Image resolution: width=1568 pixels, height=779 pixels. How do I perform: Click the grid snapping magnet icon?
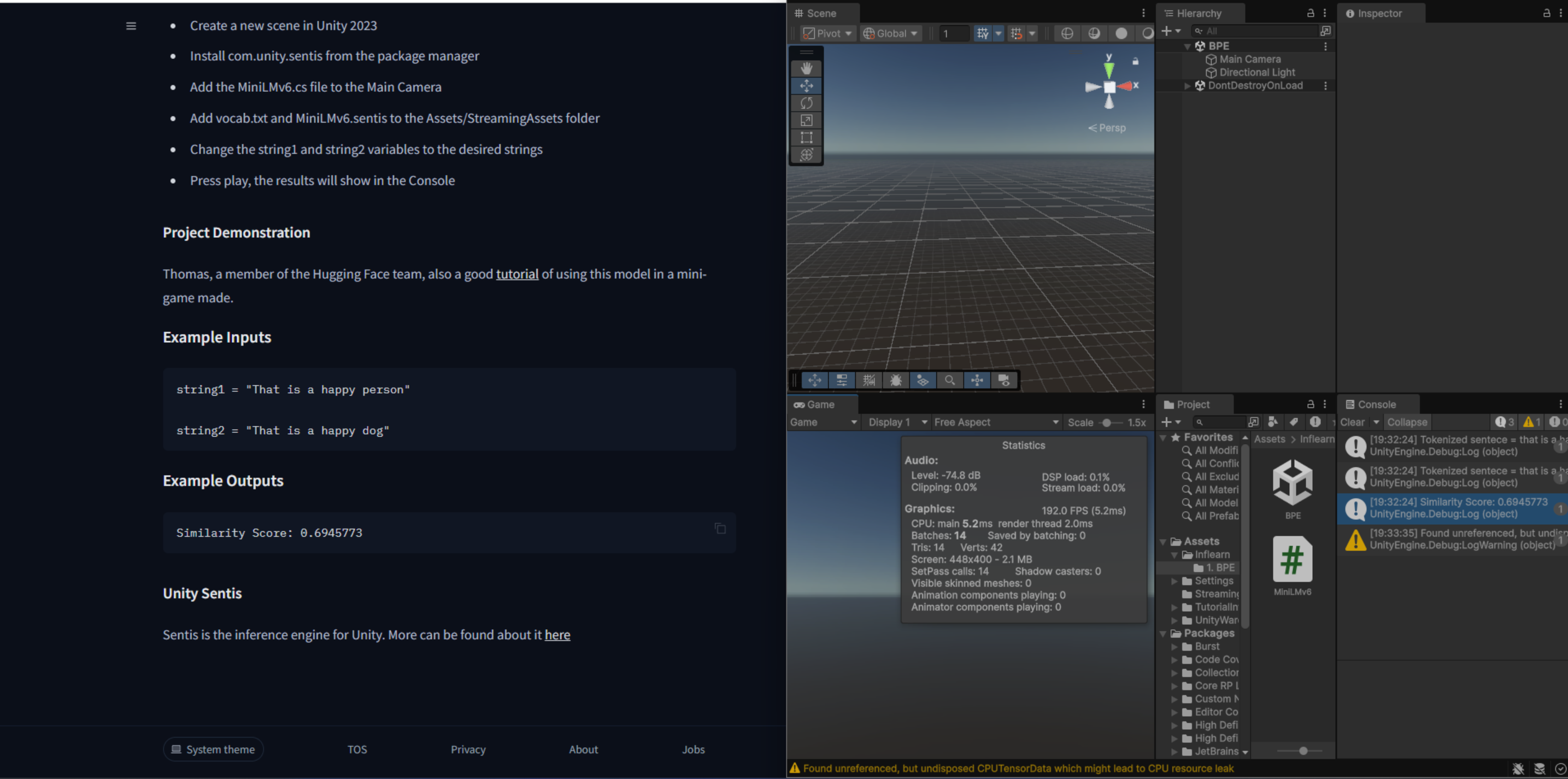[x=1015, y=33]
